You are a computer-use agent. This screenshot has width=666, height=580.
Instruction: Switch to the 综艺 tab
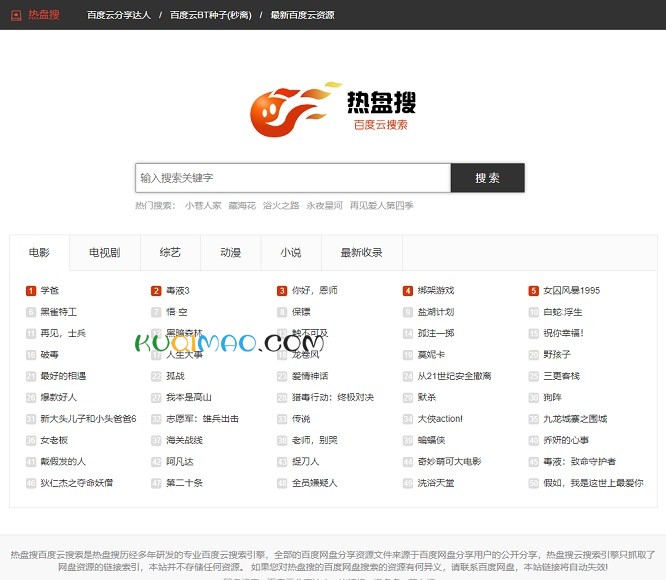[x=170, y=253]
